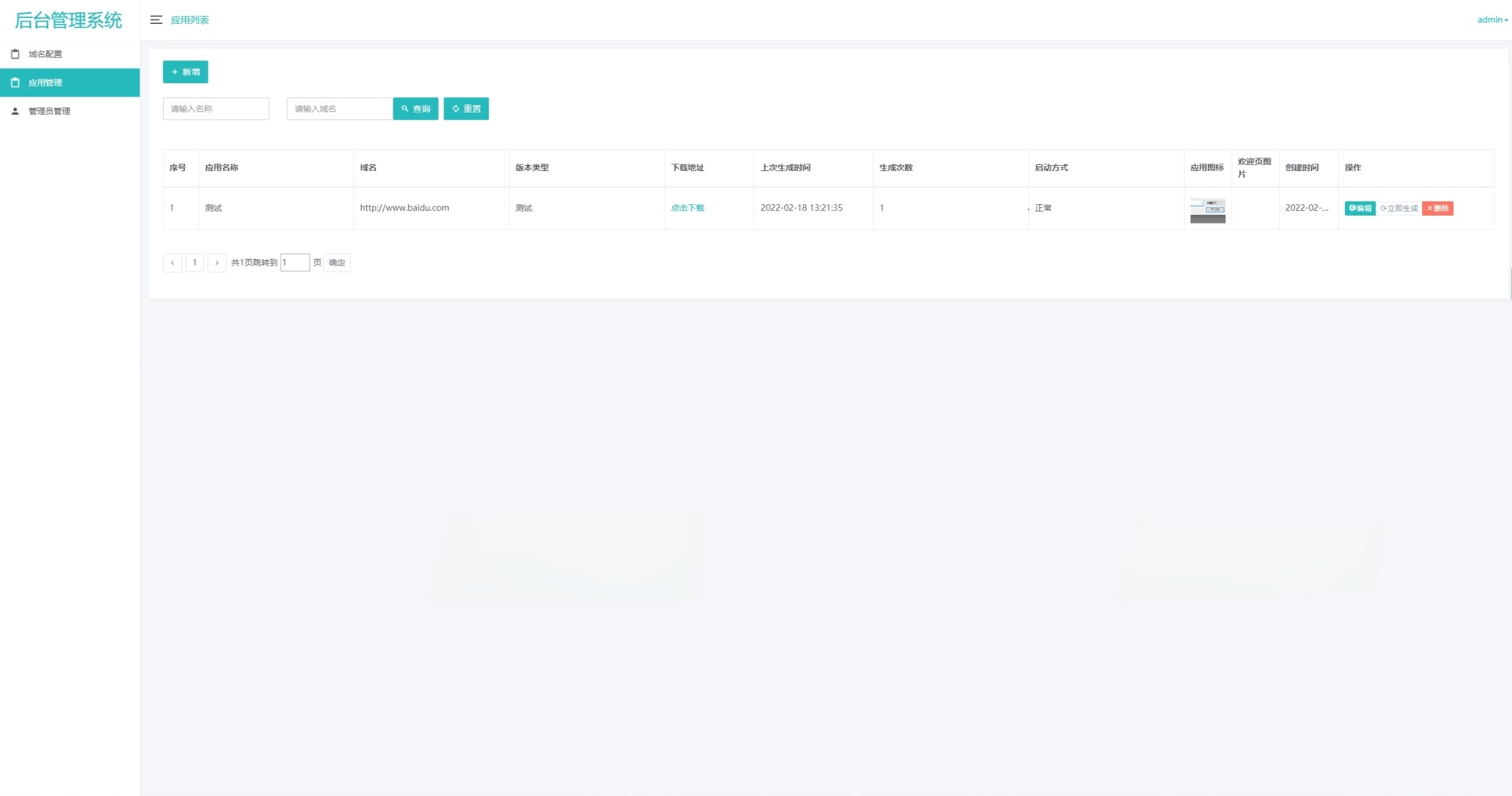Click the magnifier icon on 查询 button
The image size is (1512, 796).
(x=406, y=108)
